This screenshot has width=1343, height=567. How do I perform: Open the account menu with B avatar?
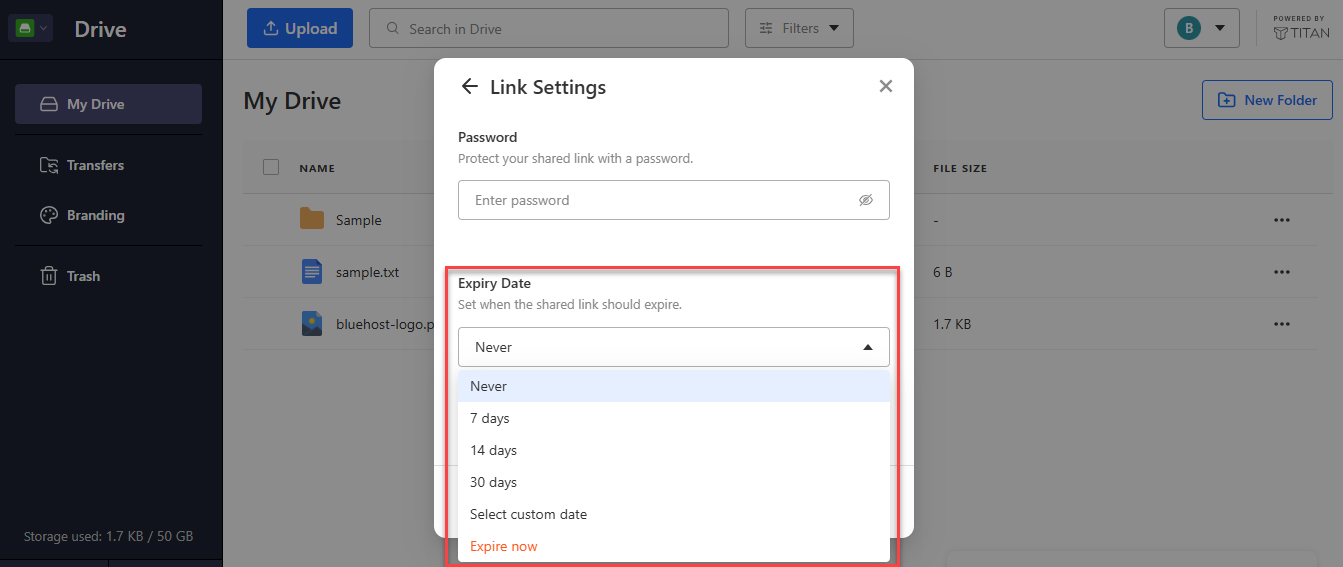1202,28
